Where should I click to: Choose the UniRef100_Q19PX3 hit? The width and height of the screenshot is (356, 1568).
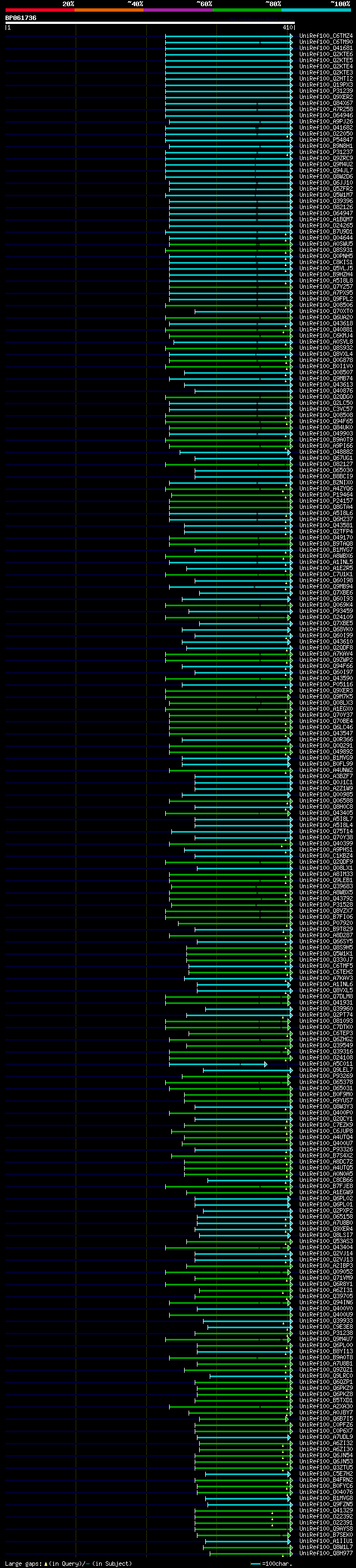[x=326, y=85]
